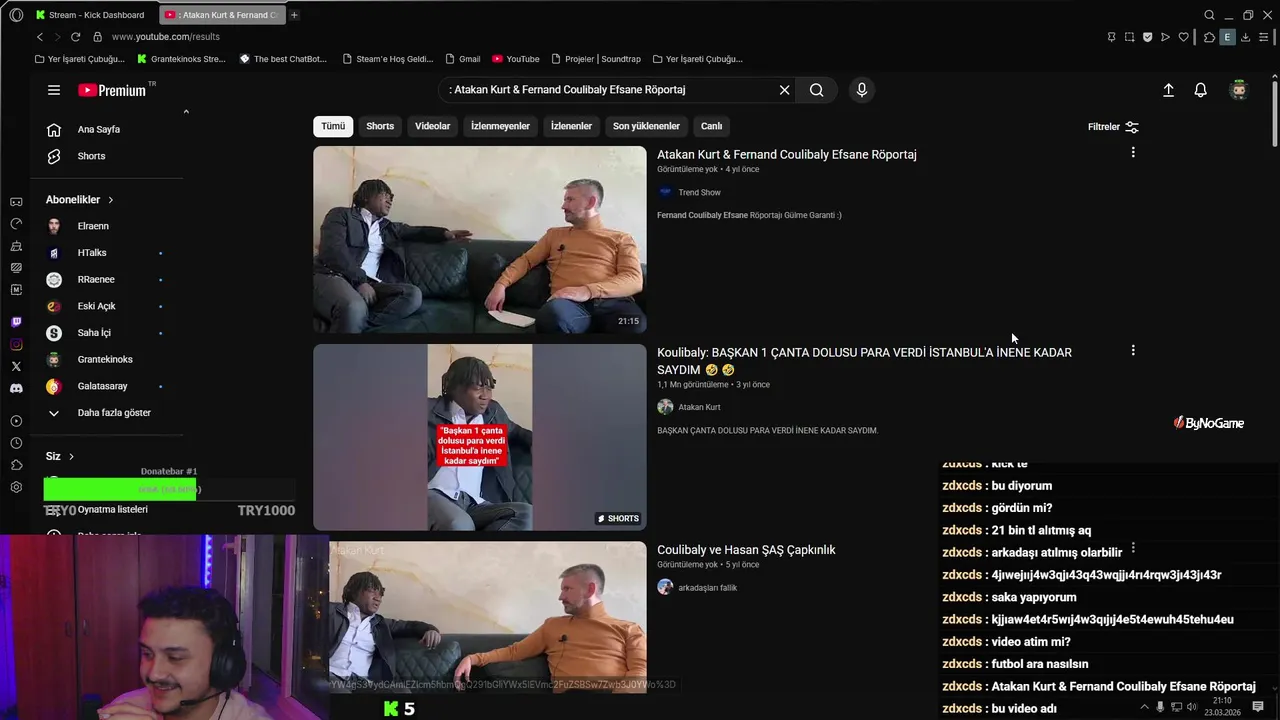The width and height of the screenshot is (1280, 720).
Task: Select the Son yüklenenler filter chip
Action: 646,126
